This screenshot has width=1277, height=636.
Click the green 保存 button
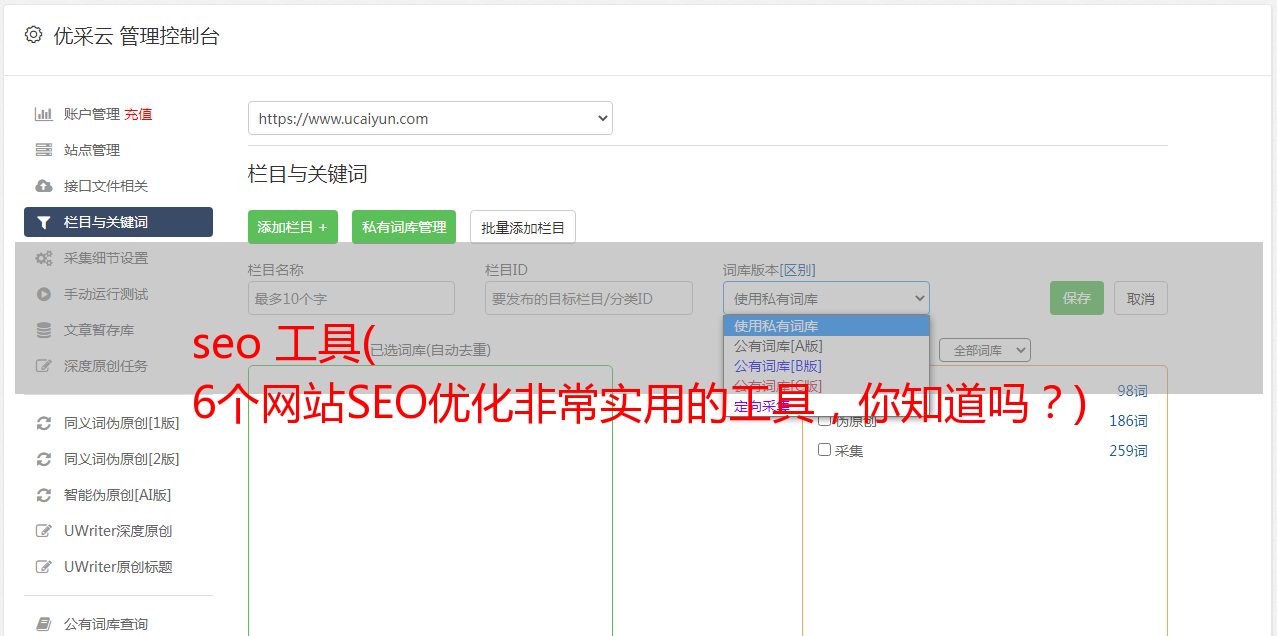point(1077,298)
